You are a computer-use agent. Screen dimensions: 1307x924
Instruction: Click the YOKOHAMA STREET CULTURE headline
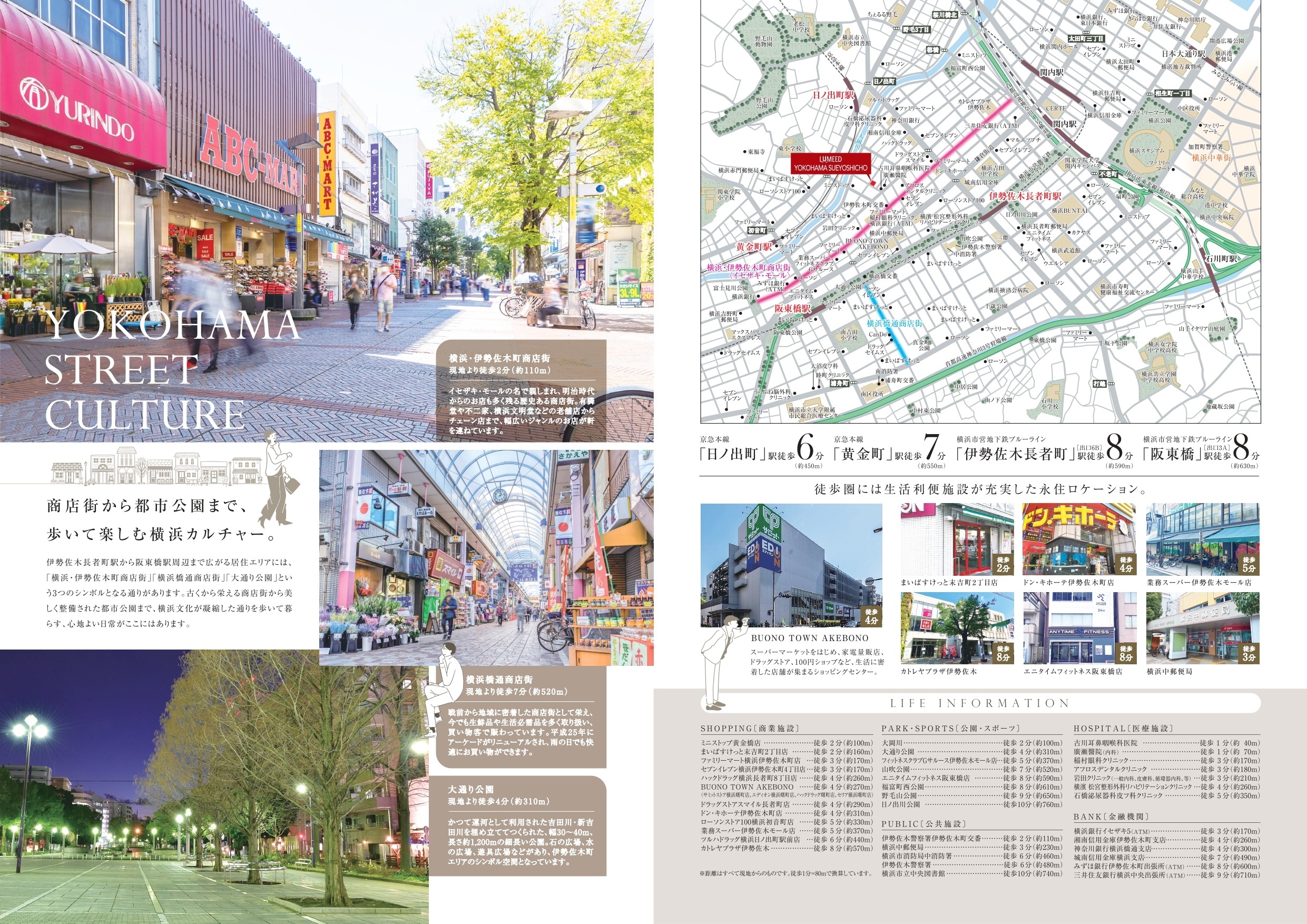click(x=172, y=370)
